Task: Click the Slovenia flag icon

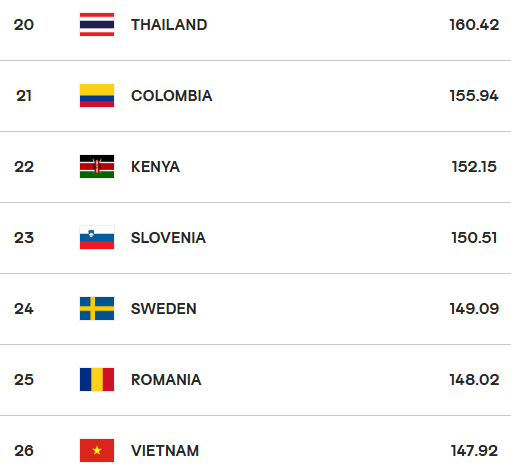Action: pos(97,238)
